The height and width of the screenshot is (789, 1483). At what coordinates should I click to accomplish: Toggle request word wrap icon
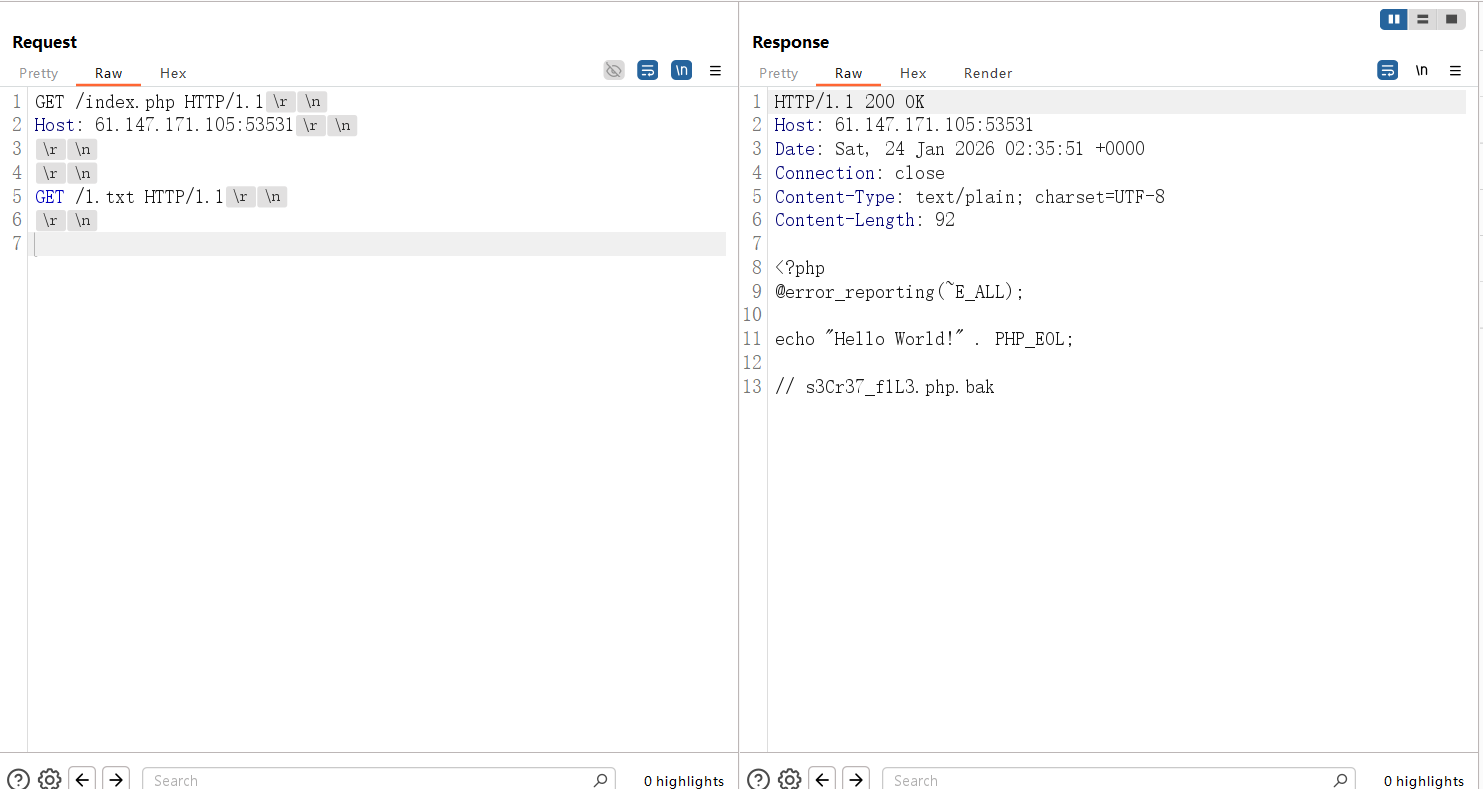pos(647,70)
